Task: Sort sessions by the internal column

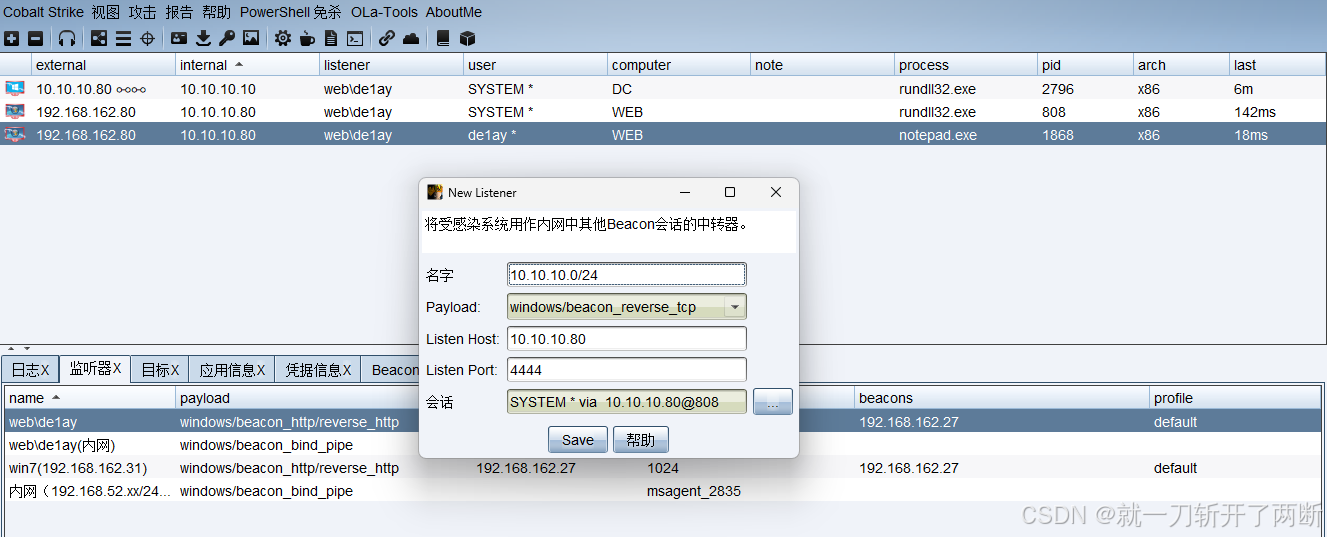Action: pyautogui.click(x=247, y=65)
